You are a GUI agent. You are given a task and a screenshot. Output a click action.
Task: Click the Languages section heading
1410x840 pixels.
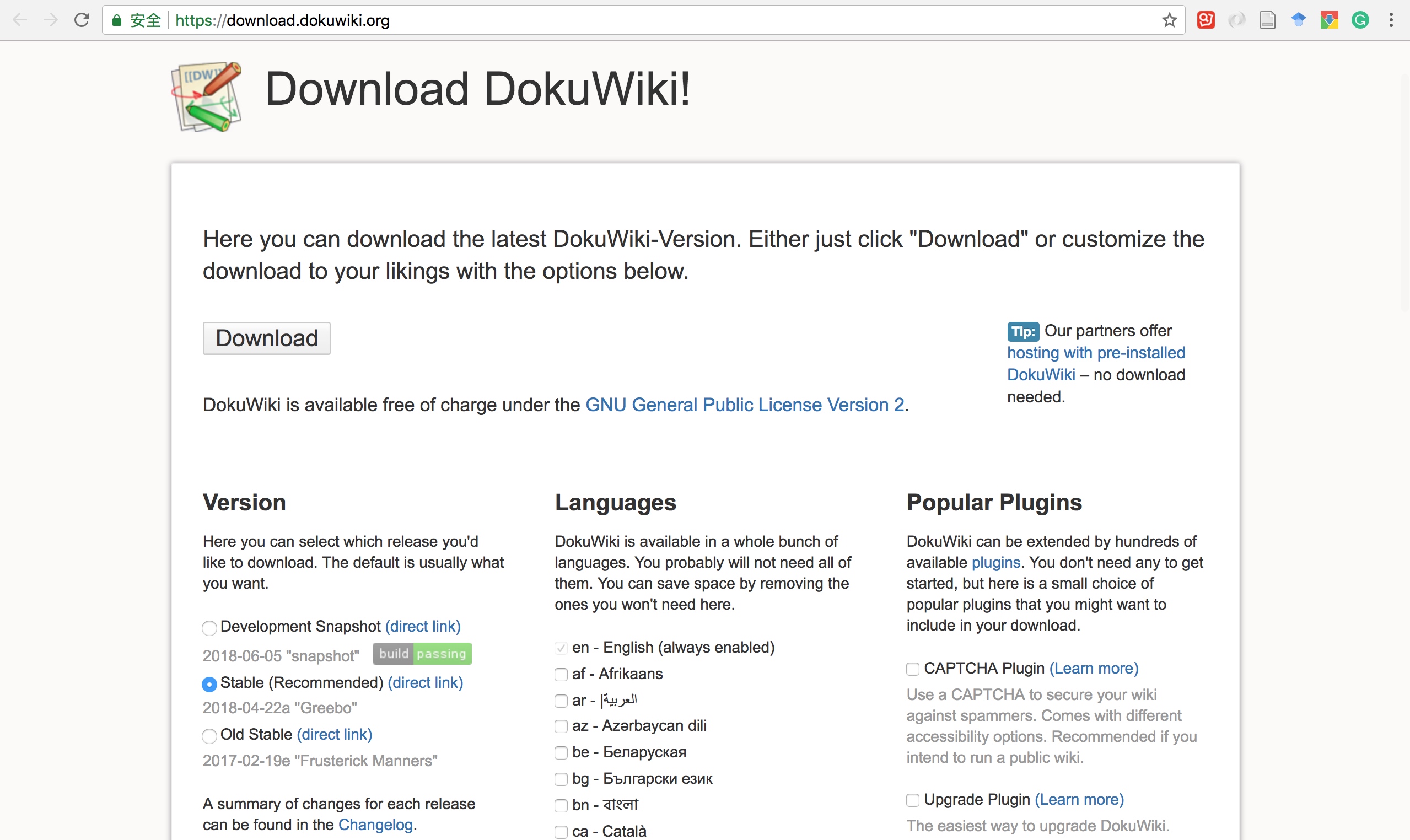(615, 502)
